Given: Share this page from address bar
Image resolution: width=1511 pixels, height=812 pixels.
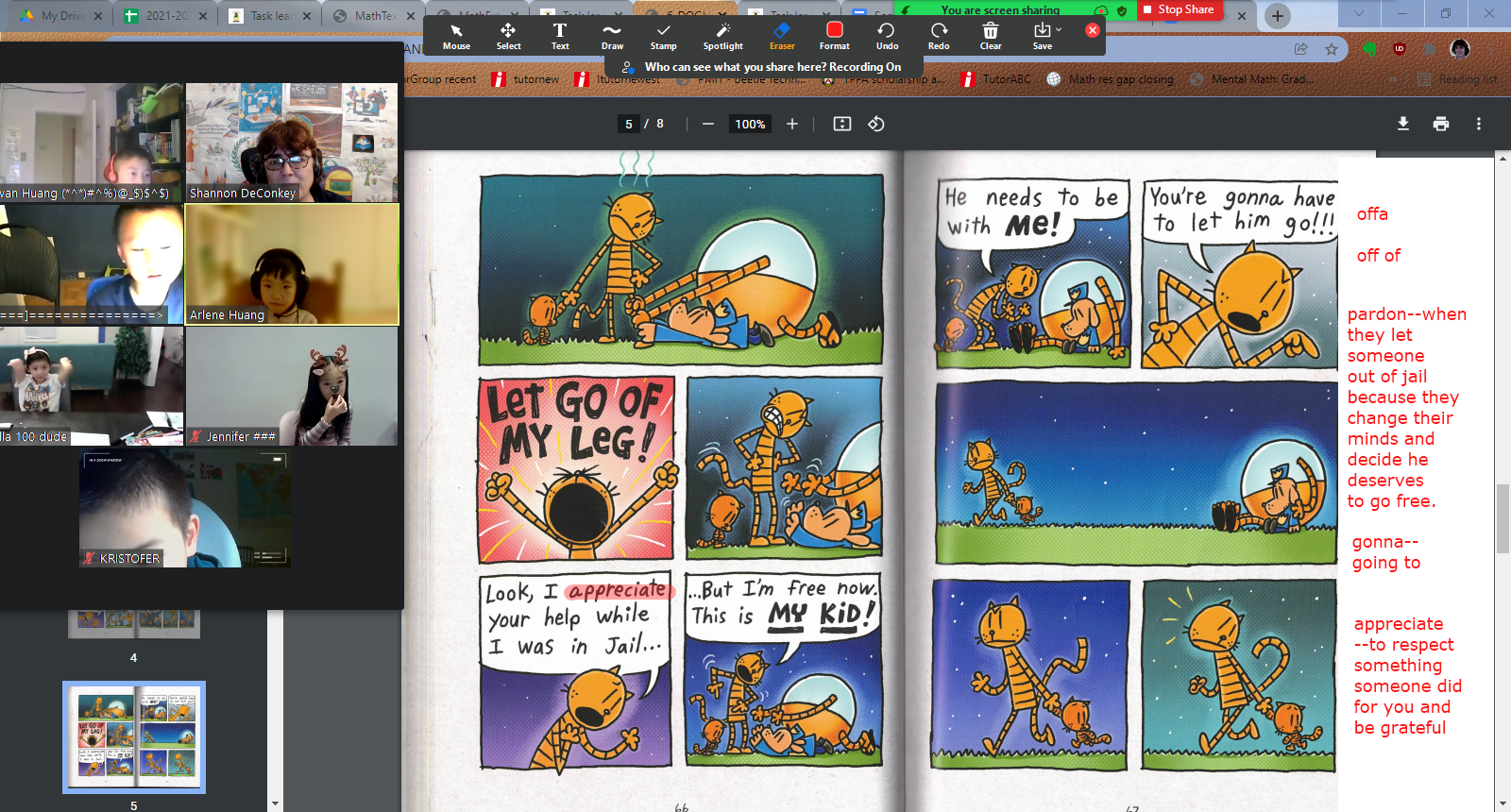Looking at the screenshot, I should pyautogui.click(x=1301, y=49).
